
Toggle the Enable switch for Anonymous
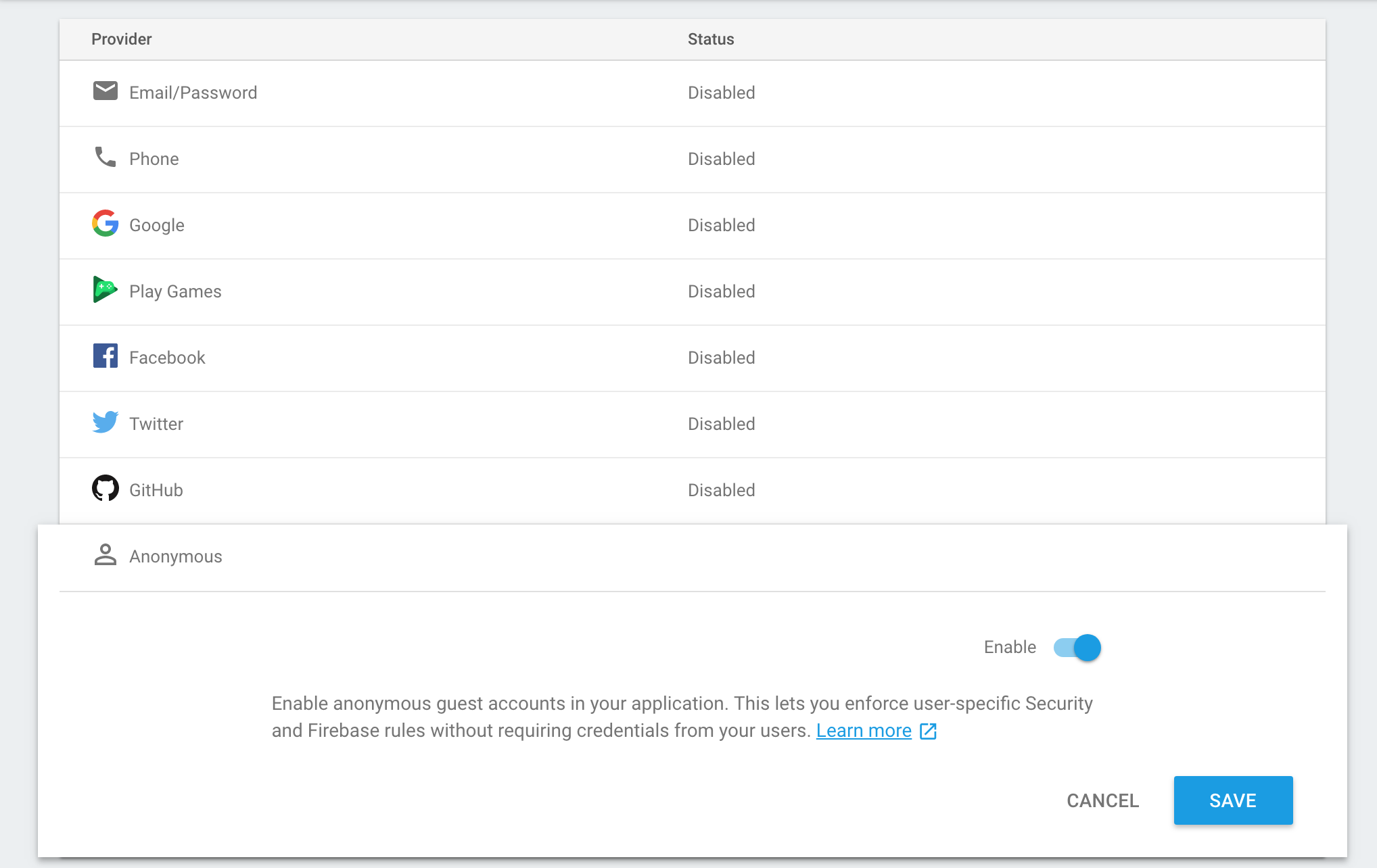tap(1077, 648)
